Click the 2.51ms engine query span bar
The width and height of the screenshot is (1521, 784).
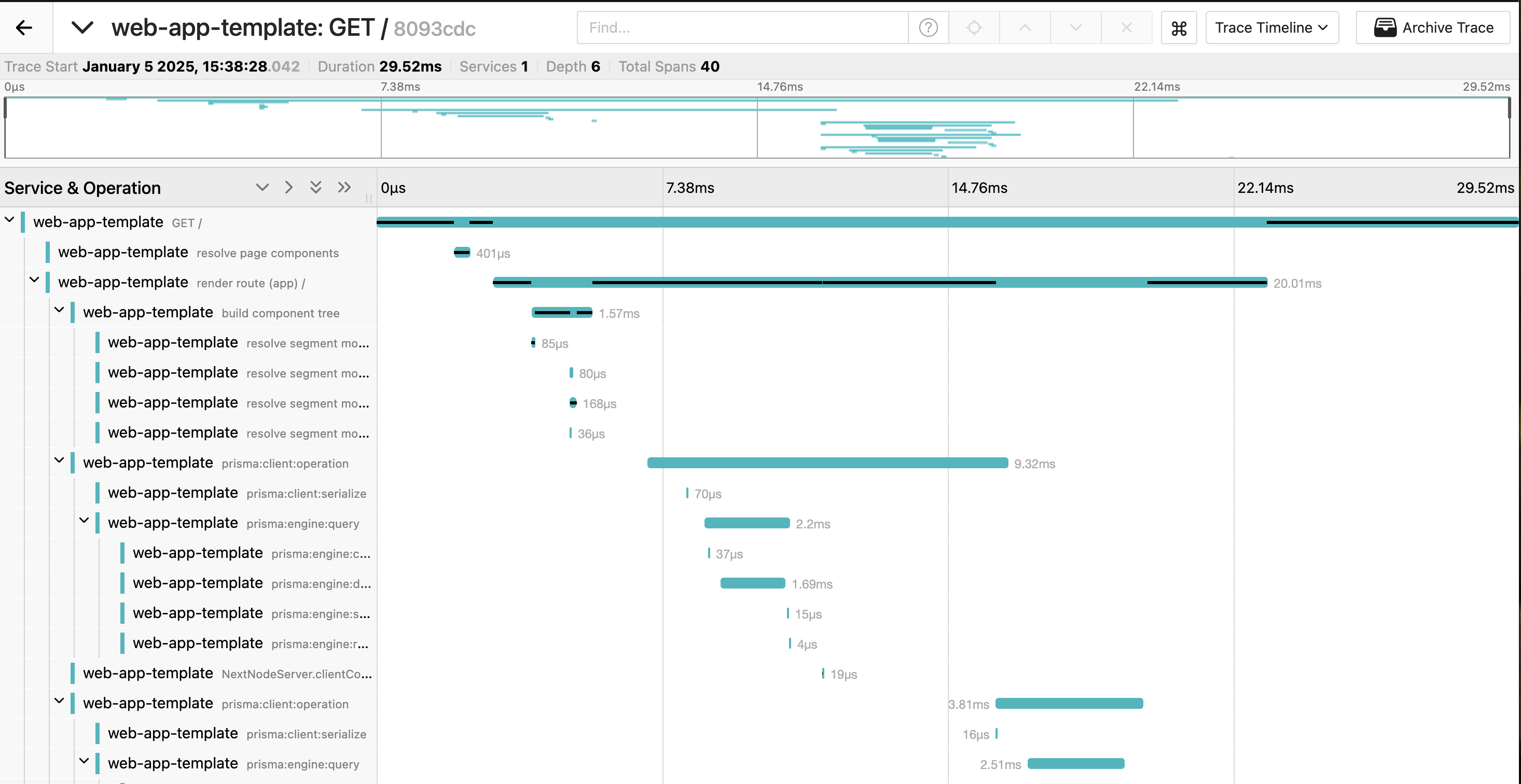pyautogui.click(x=1076, y=764)
